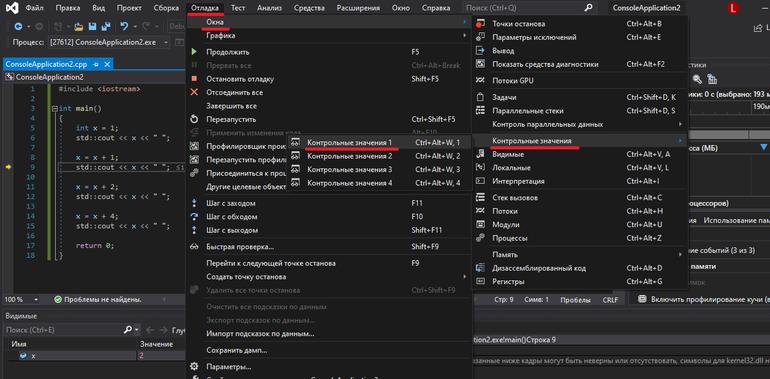
Task: Pin the ConsoleApplication2.cpp tab
Action: point(96,64)
